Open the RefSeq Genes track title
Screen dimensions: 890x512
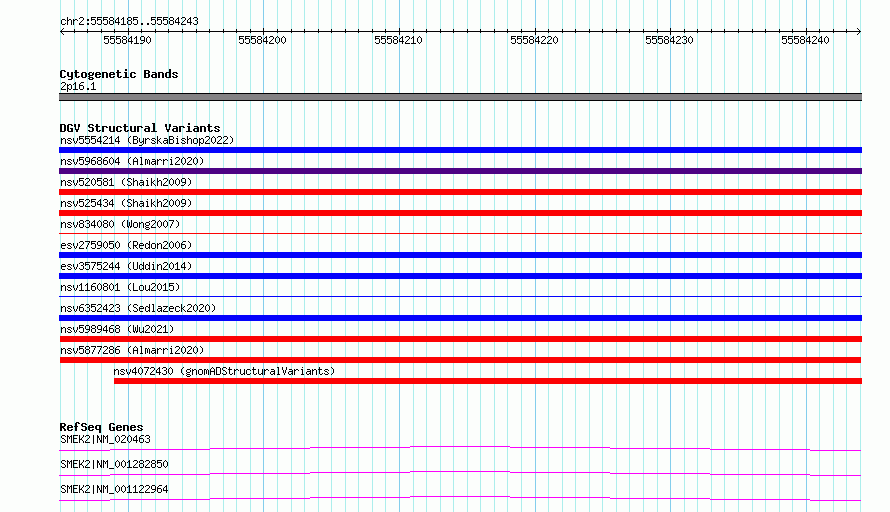pyautogui.click(x=102, y=427)
